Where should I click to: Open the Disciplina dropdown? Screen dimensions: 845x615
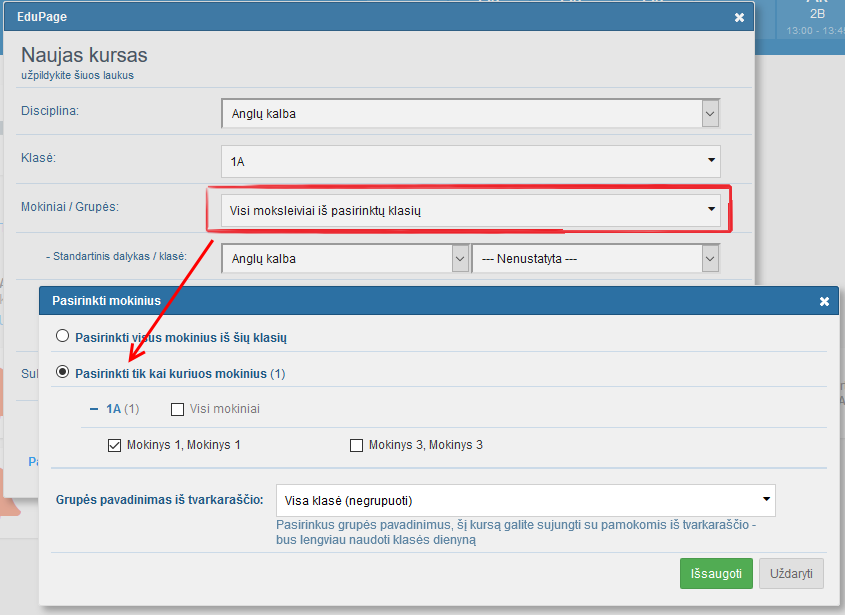[470, 114]
